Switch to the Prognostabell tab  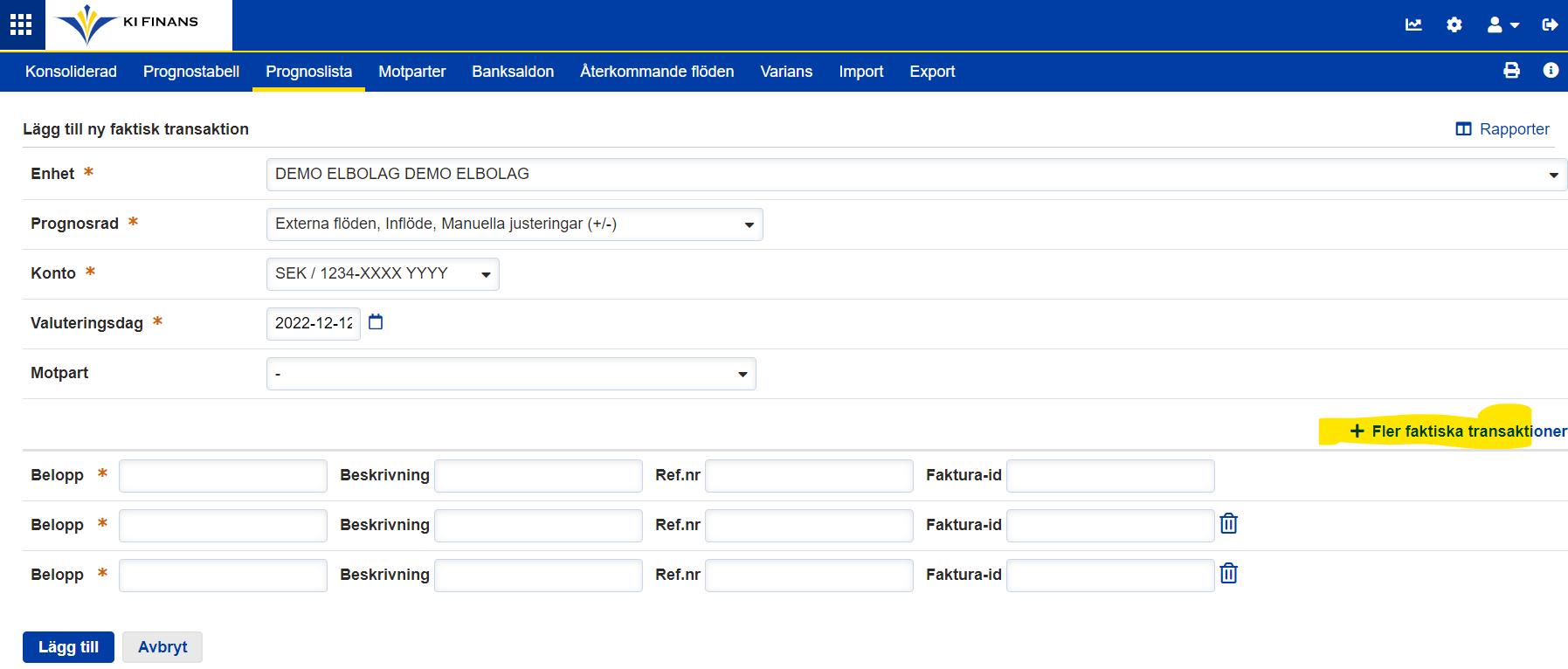coord(191,72)
